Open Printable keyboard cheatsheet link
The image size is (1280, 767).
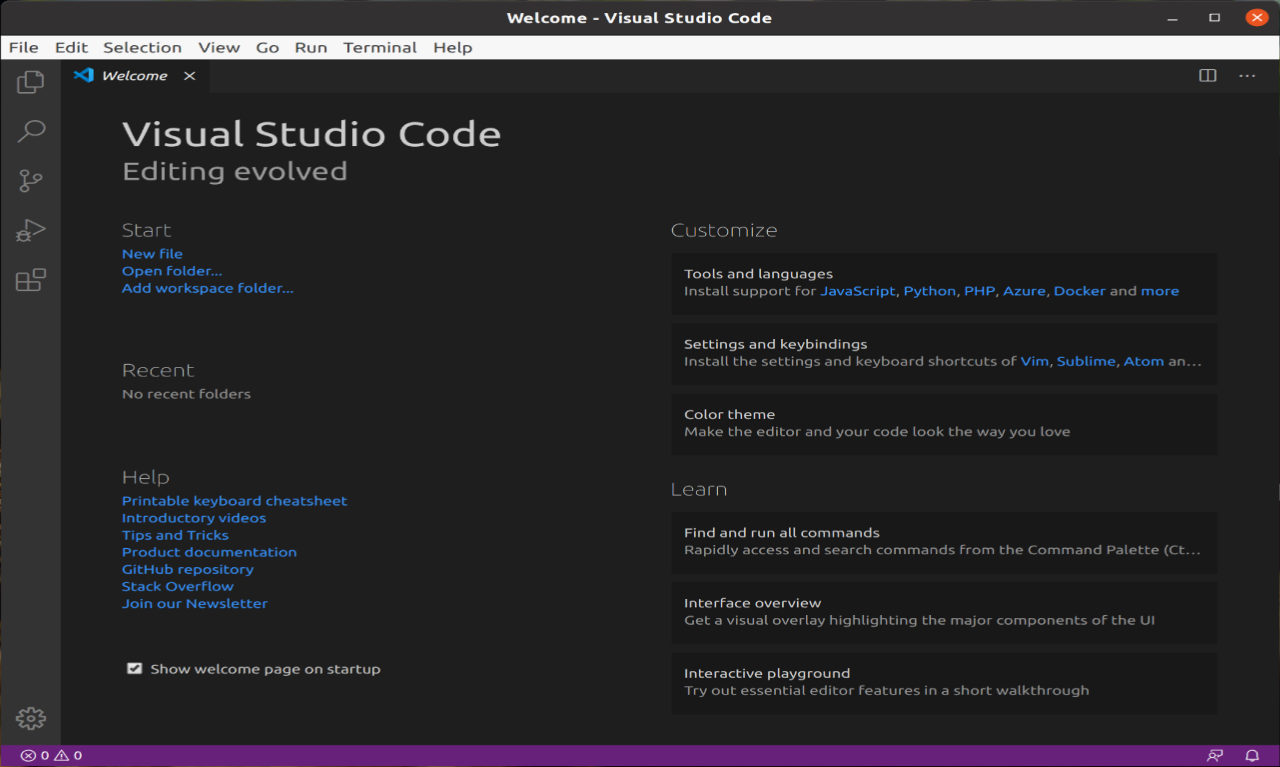[234, 501]
